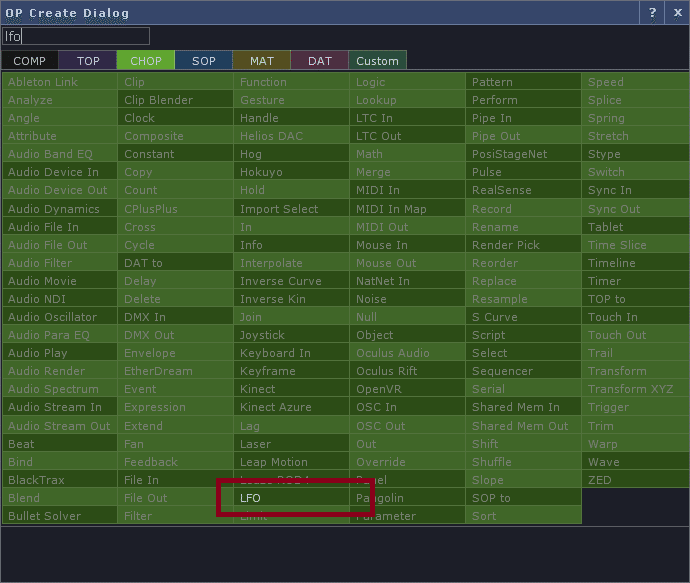Screen dimensions: 690x583
Task: Open the MAT tab
Action: click(x=262, y=61)
